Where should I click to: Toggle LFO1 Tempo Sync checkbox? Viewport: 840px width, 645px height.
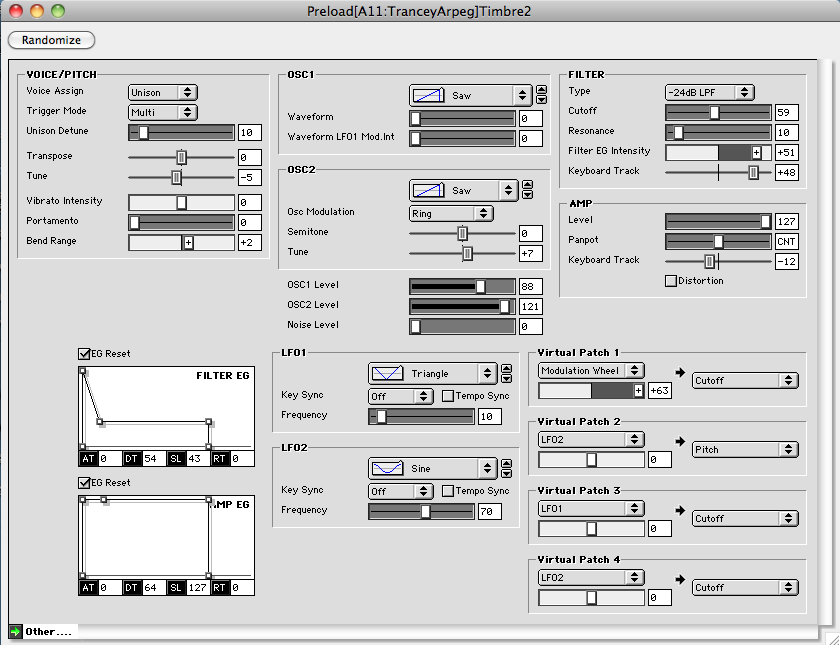point(448,396)
